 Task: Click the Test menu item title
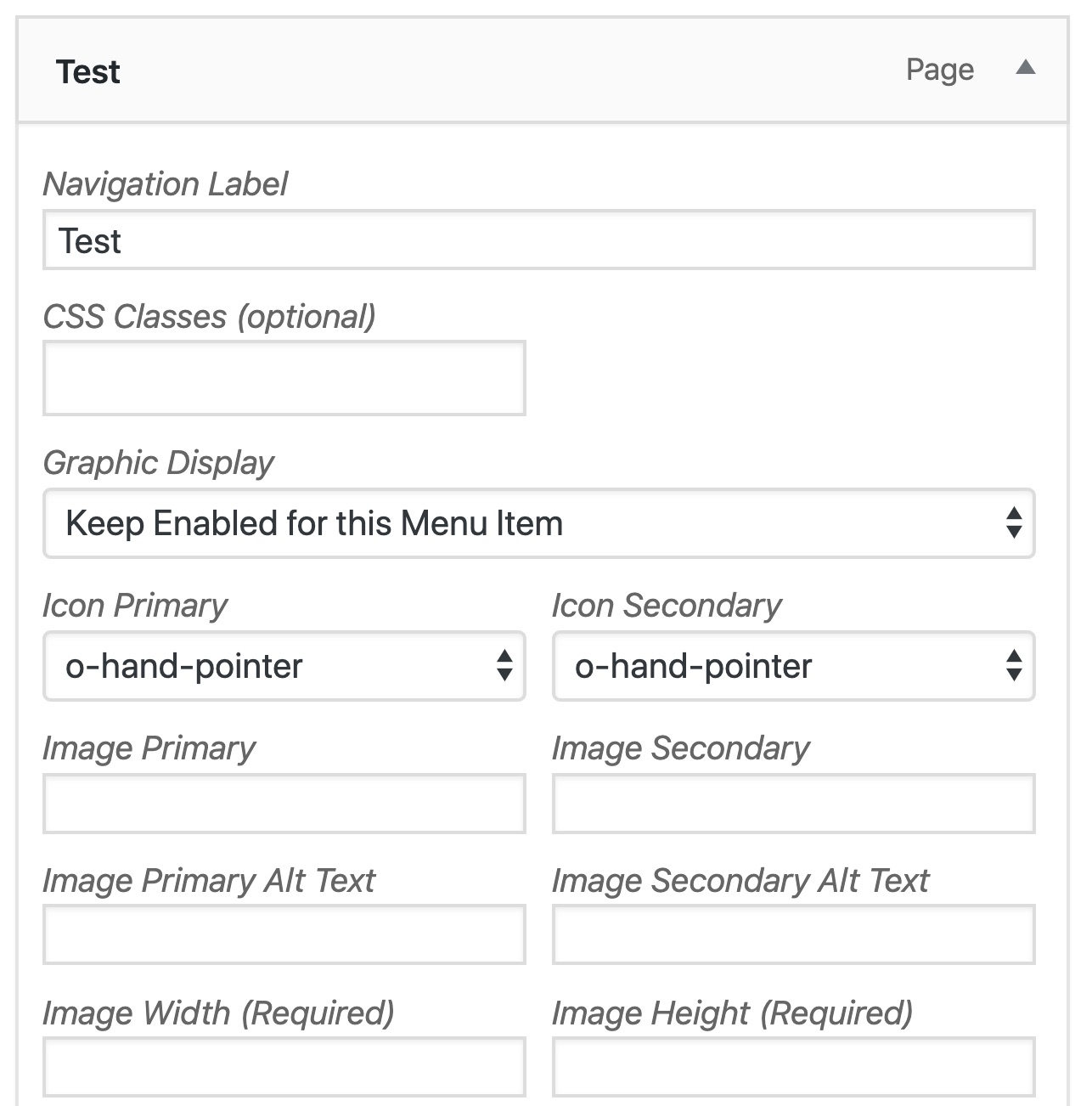[87, 71]
